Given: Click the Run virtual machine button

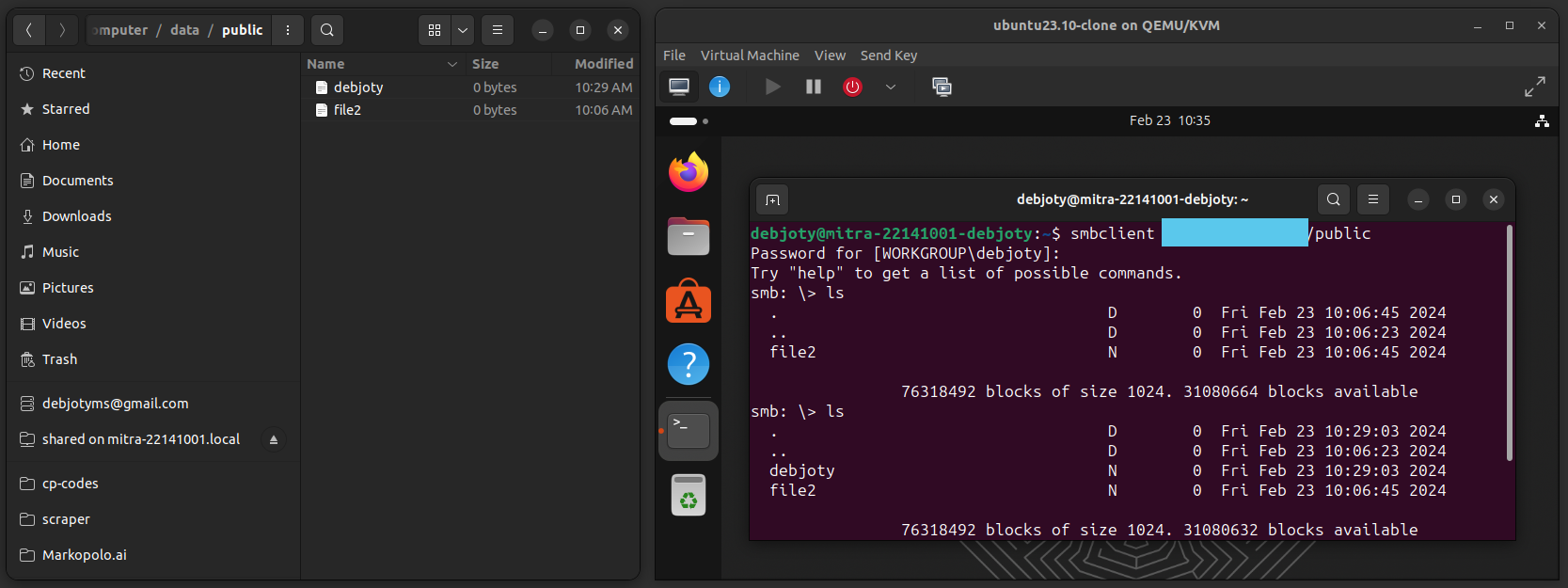Looking at the screenshot, I should (772, 87).
